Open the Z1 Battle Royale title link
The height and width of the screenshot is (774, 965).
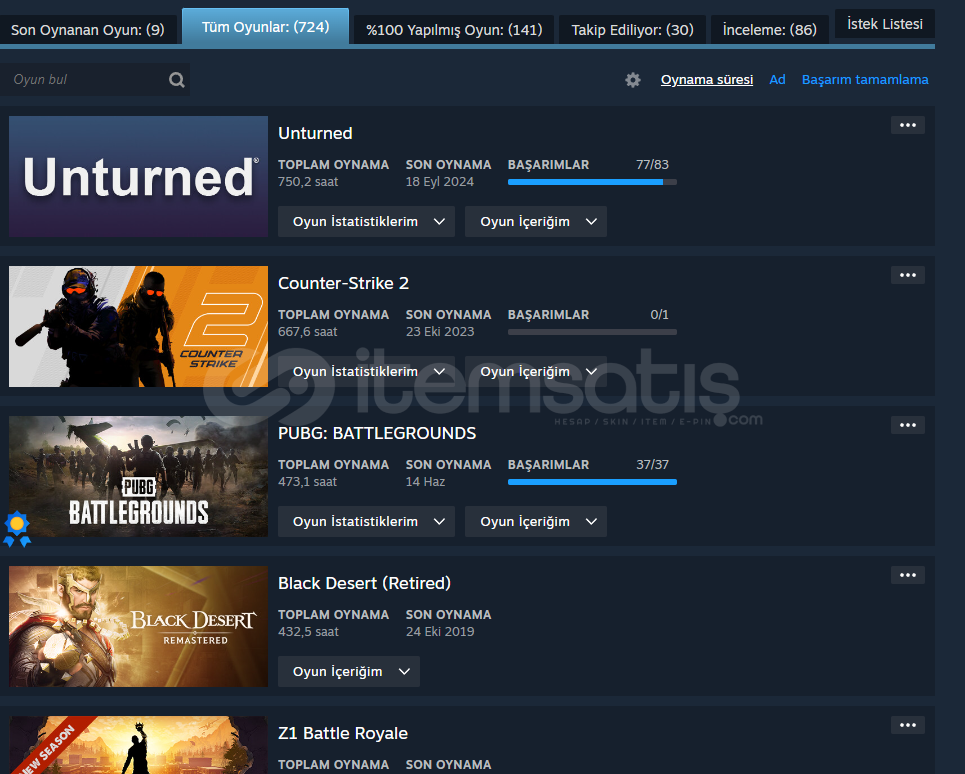(x=343, y=733)
